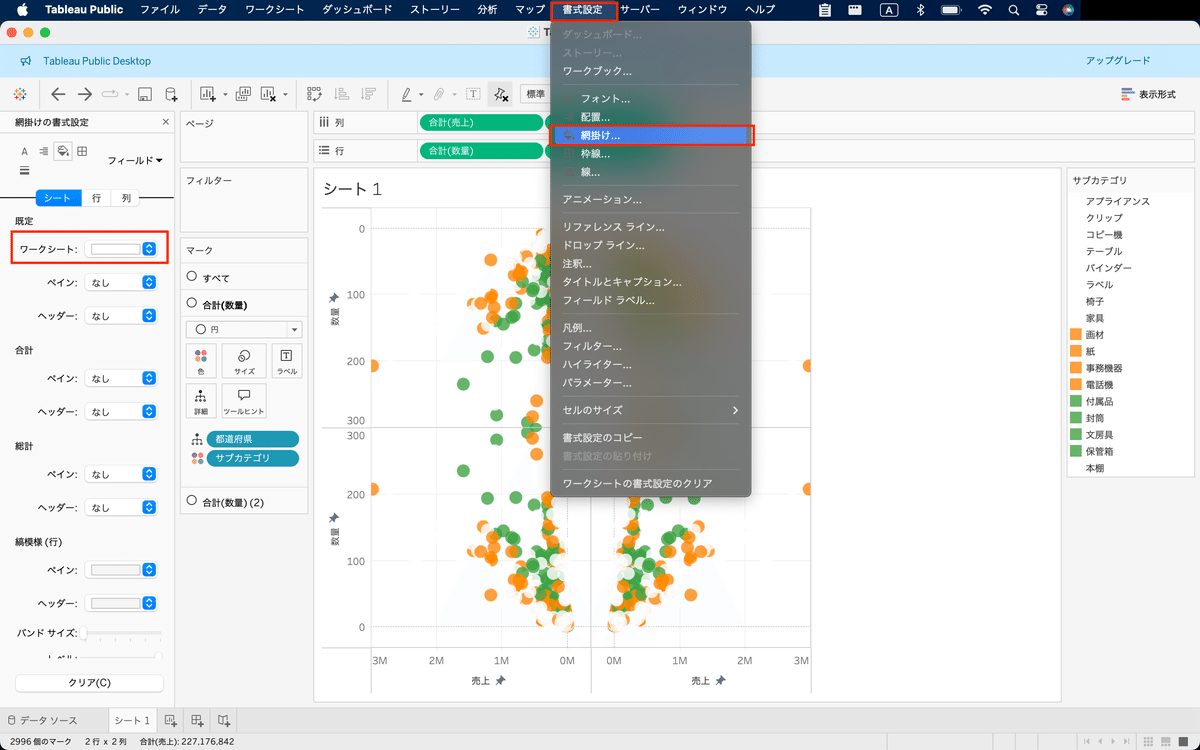Open the フィールド dropdown in format pane
The width and height of the screenshot is (1200, 750).
click(135, 160)
